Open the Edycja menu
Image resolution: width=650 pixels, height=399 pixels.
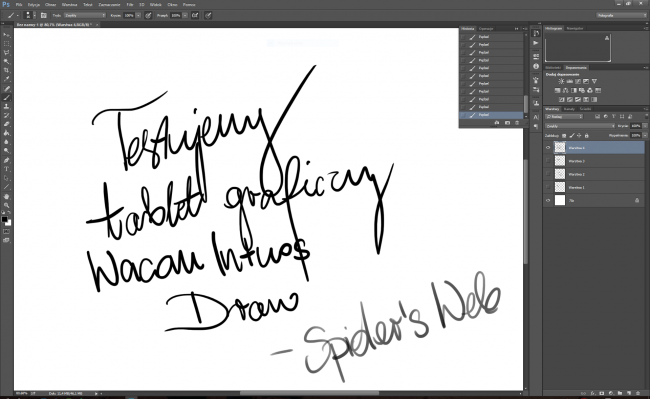click(34, 5)
